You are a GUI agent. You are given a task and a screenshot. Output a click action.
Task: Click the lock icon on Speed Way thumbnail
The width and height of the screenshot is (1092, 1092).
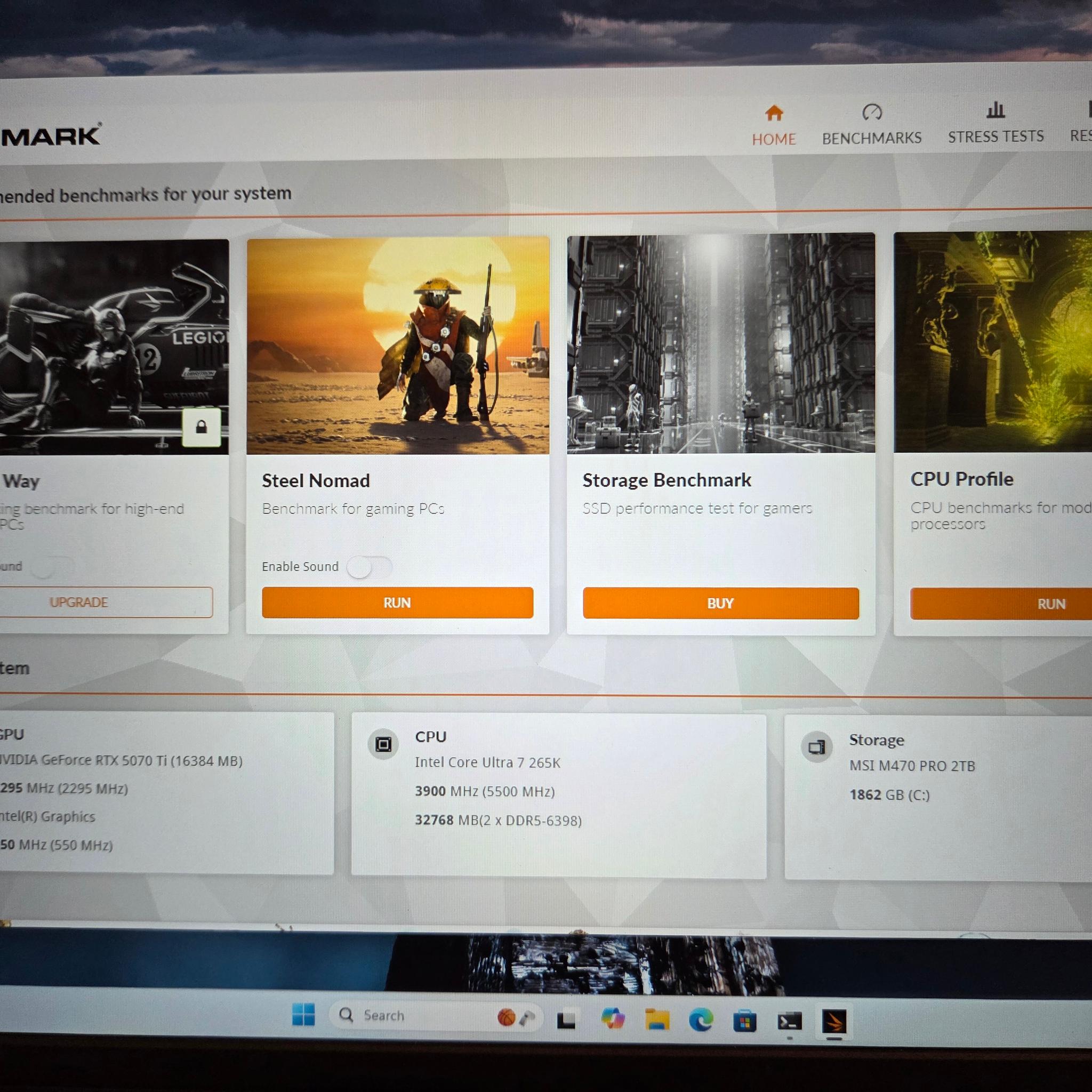point(201,427)
